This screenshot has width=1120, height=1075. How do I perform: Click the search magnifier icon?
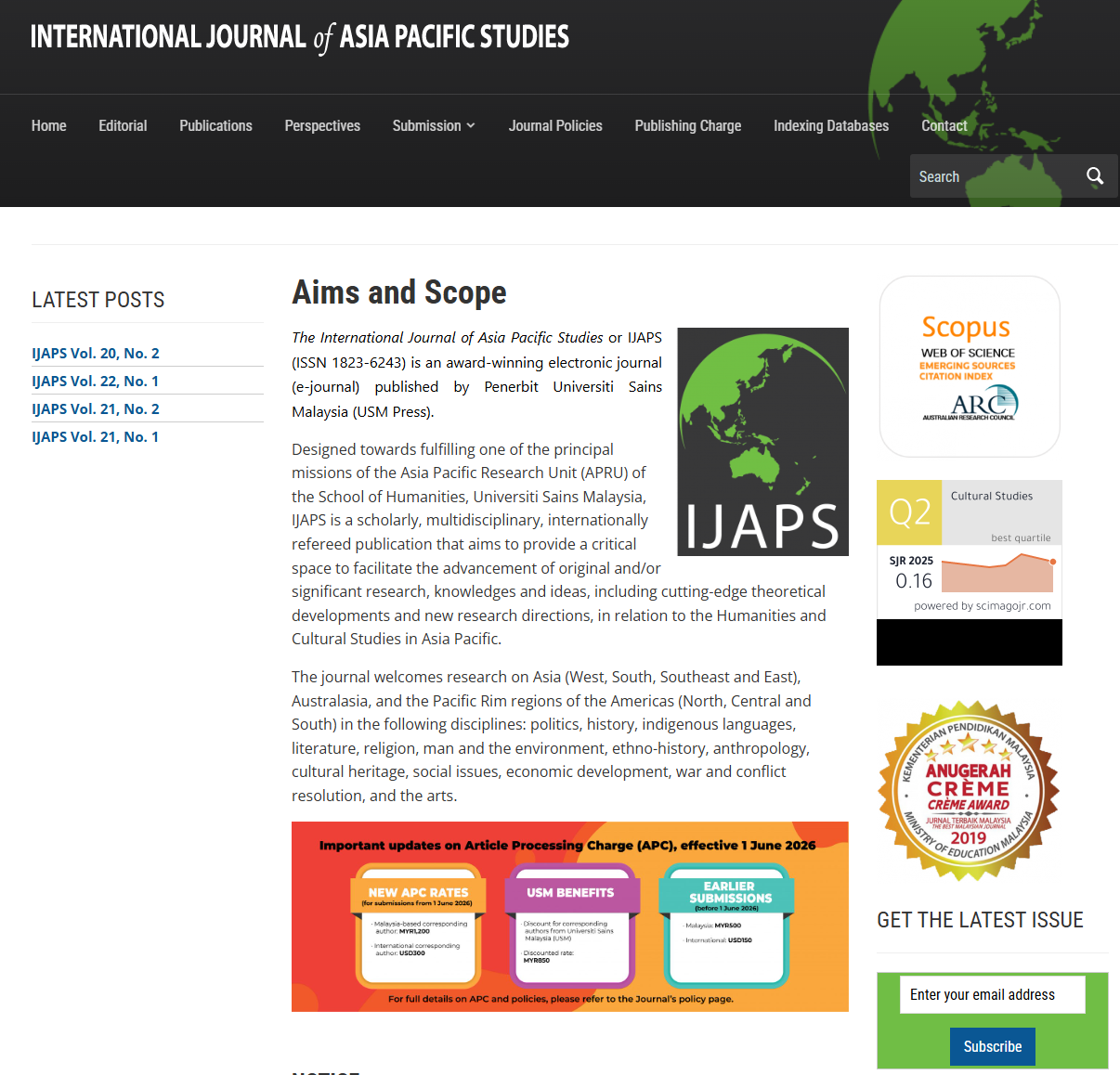click(1095, 176)
